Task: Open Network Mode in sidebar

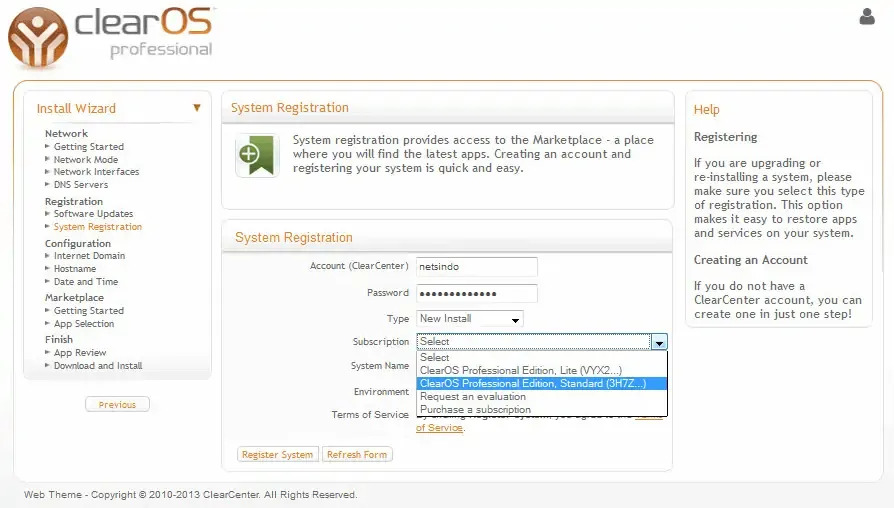Action: click(x=85, y=160)
